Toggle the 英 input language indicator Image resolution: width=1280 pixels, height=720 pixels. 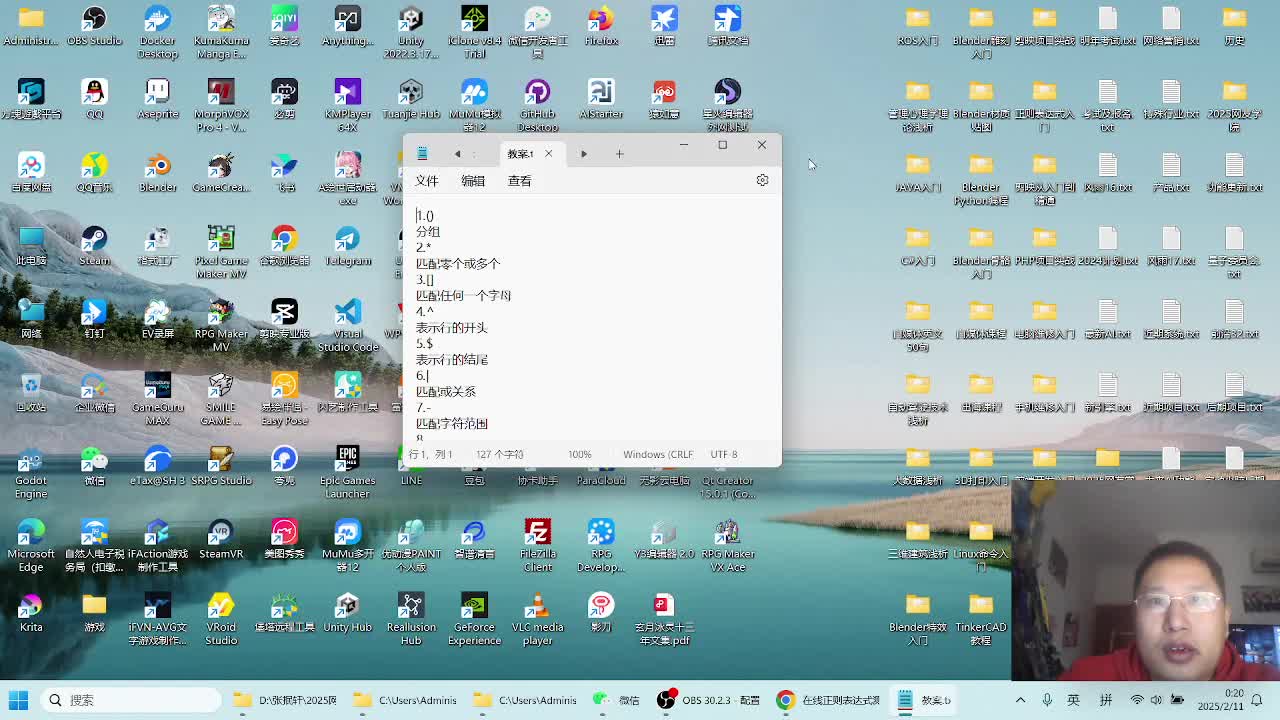tap(1074, 700)
